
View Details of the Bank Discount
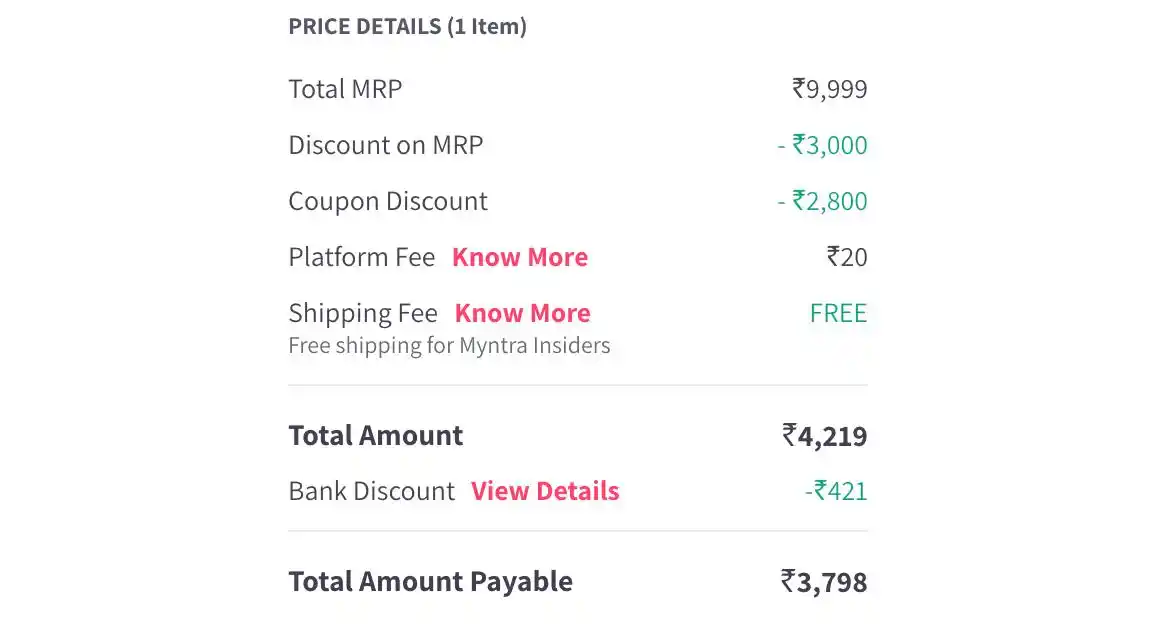545,491
